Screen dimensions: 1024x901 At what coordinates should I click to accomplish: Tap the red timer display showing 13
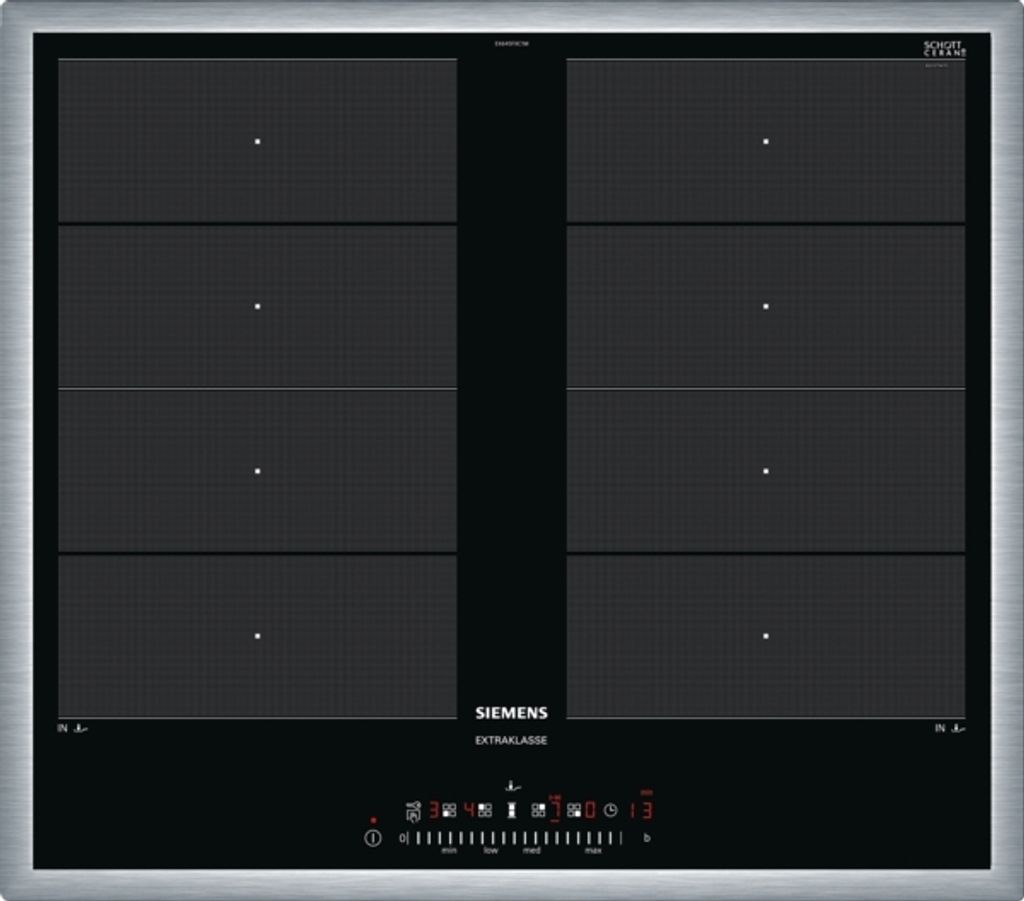coord(641,810)
